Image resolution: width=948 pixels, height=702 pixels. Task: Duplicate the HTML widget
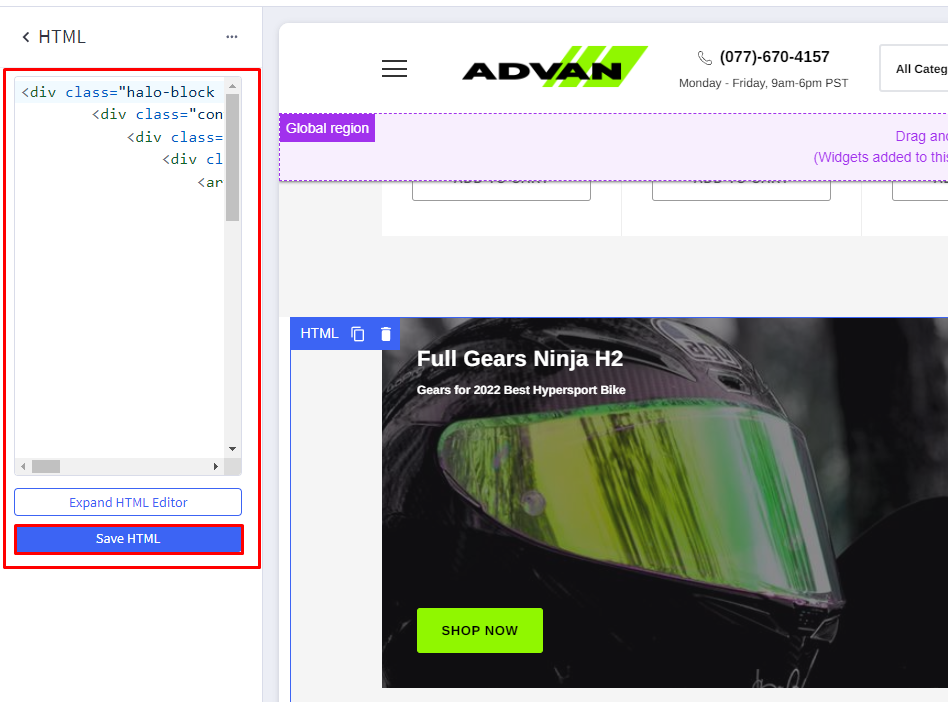point(358,334)
